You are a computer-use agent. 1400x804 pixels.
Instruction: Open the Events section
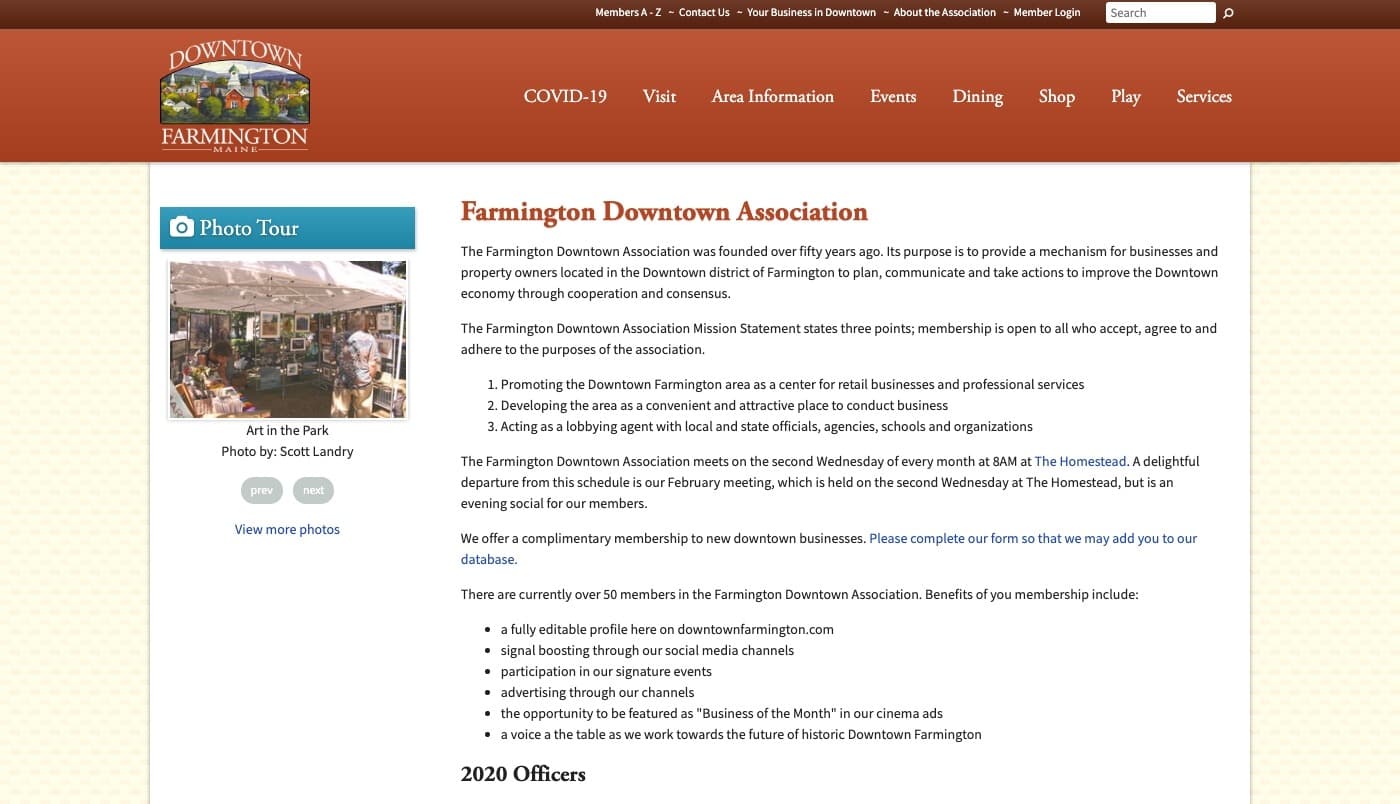pyautogui.click(x=892, y=96)
